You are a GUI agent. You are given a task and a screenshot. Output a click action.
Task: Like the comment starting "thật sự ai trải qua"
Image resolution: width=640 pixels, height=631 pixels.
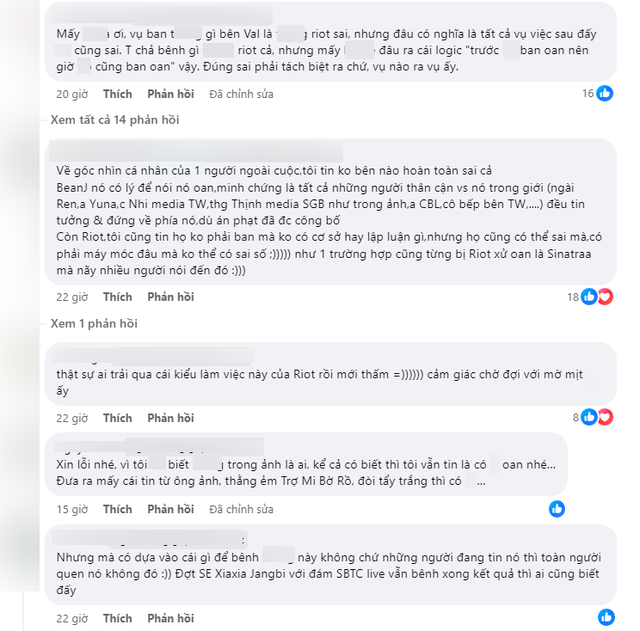coord(117,418)
